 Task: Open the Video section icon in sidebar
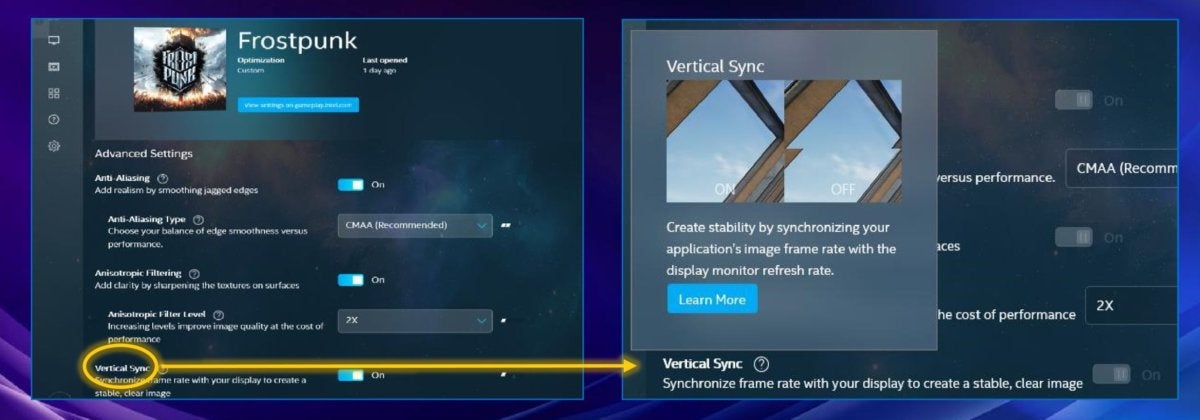click(x=54, y=67)
